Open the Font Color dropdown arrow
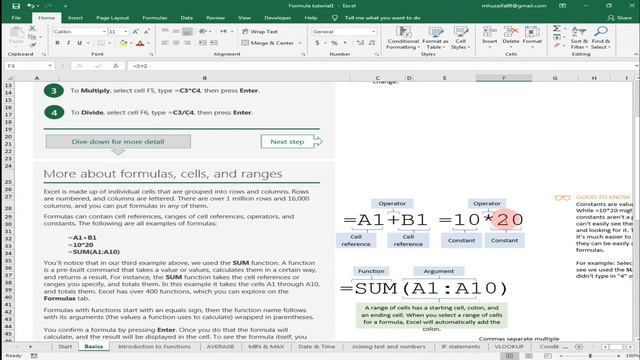This screenshot has width=640, height=360. (x=148, y=43)
